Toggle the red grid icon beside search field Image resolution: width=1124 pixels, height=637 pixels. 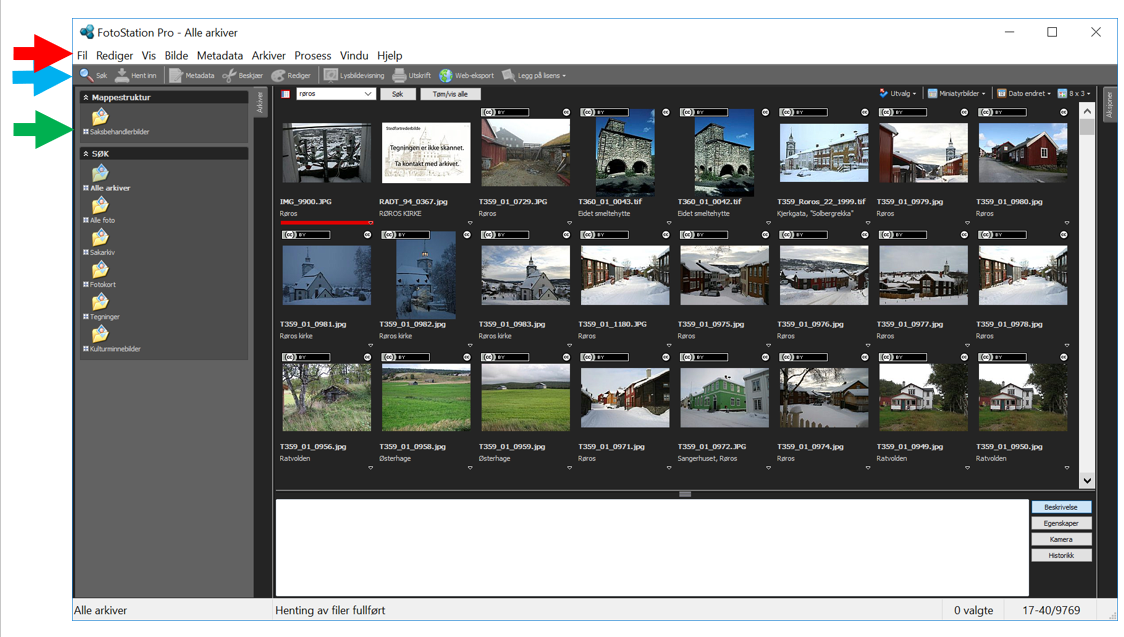tap(285, 94)
